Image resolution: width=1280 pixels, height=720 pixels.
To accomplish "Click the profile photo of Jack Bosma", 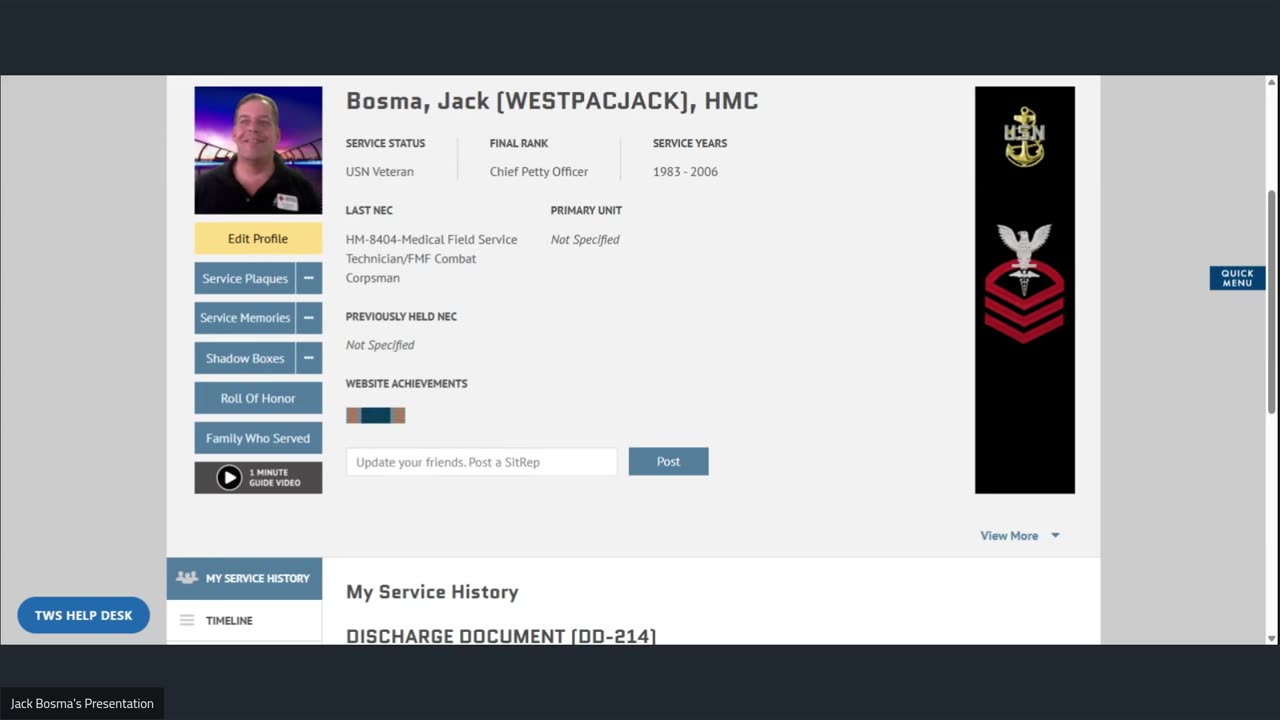I will (258, 150).
